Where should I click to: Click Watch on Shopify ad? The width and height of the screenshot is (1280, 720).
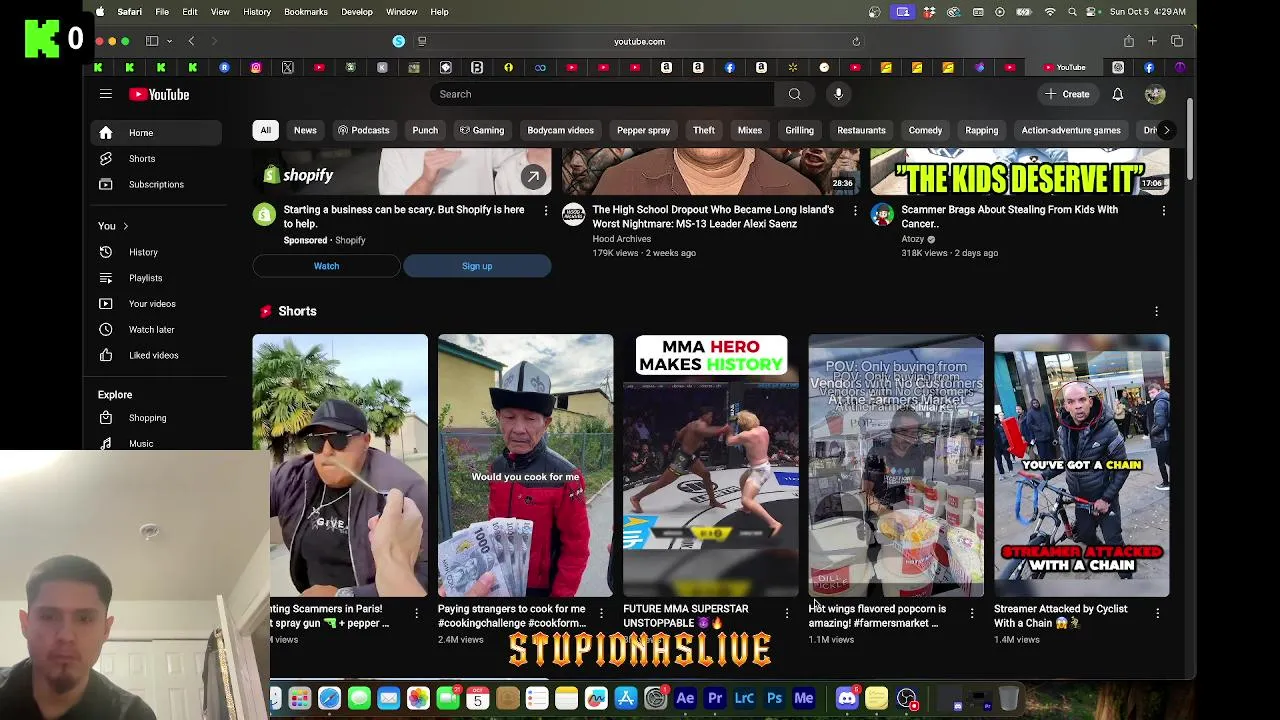coord(326,266)
